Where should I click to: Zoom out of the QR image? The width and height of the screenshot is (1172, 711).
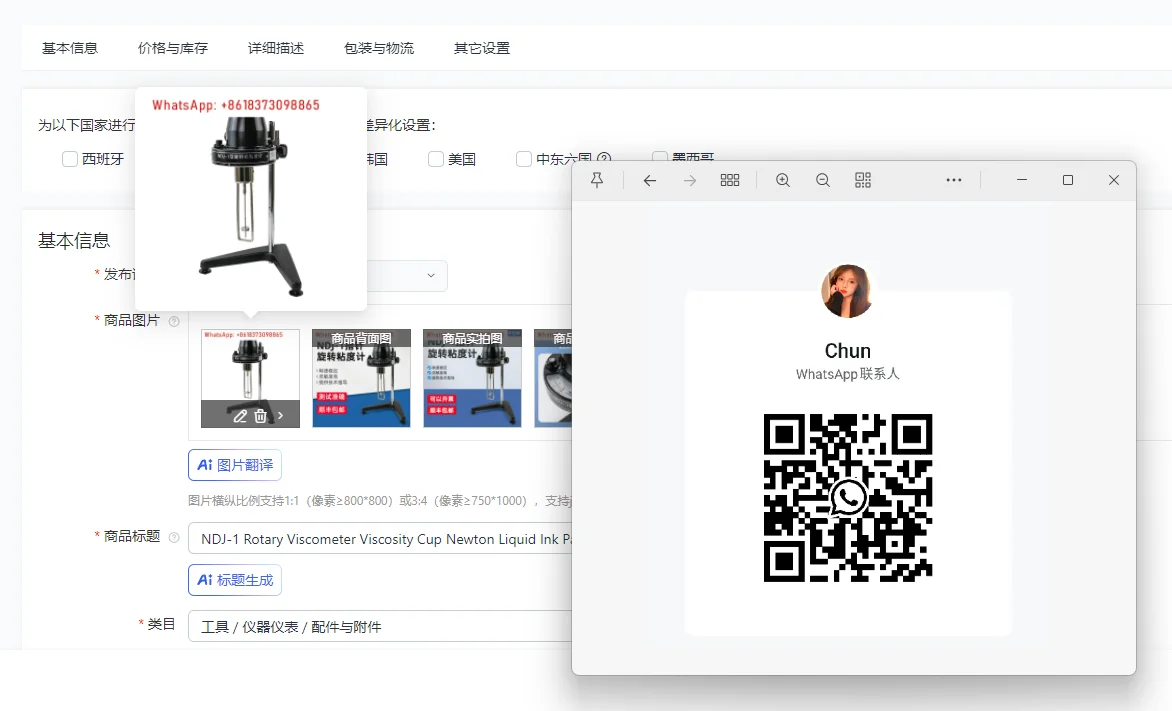click(823, 180)
